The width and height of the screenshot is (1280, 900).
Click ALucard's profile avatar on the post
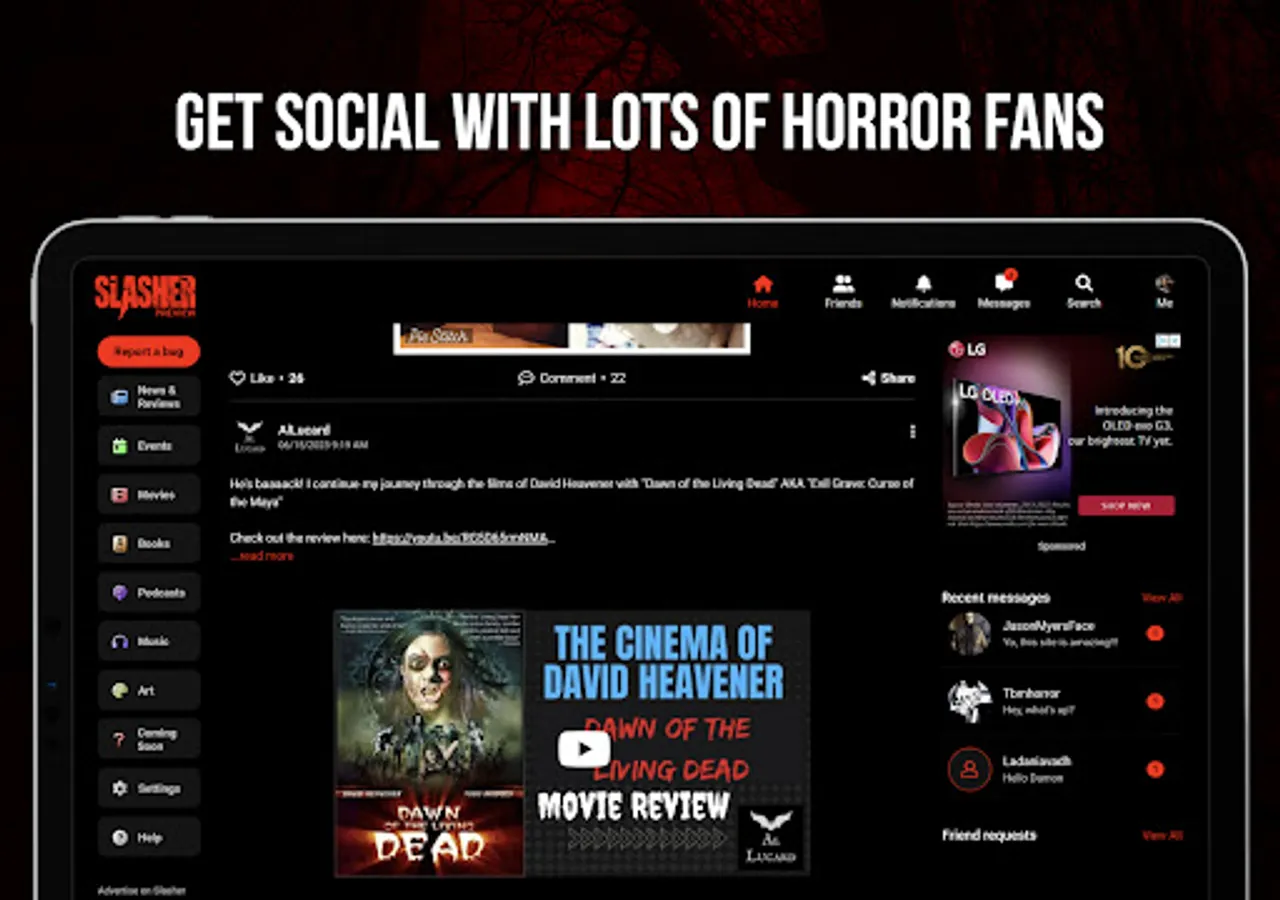(250, 437)
